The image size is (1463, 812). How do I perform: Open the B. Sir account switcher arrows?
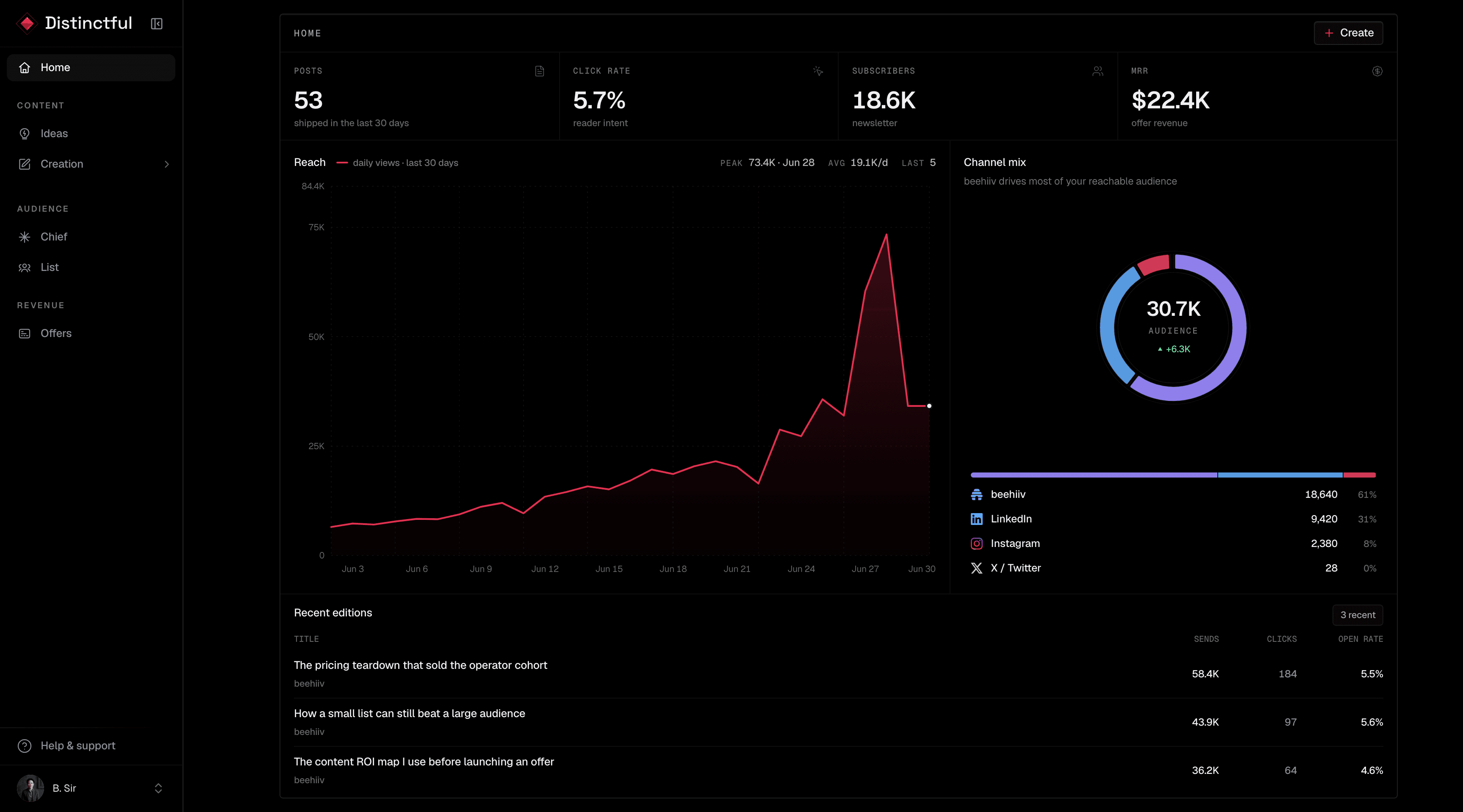pos(158,788)
